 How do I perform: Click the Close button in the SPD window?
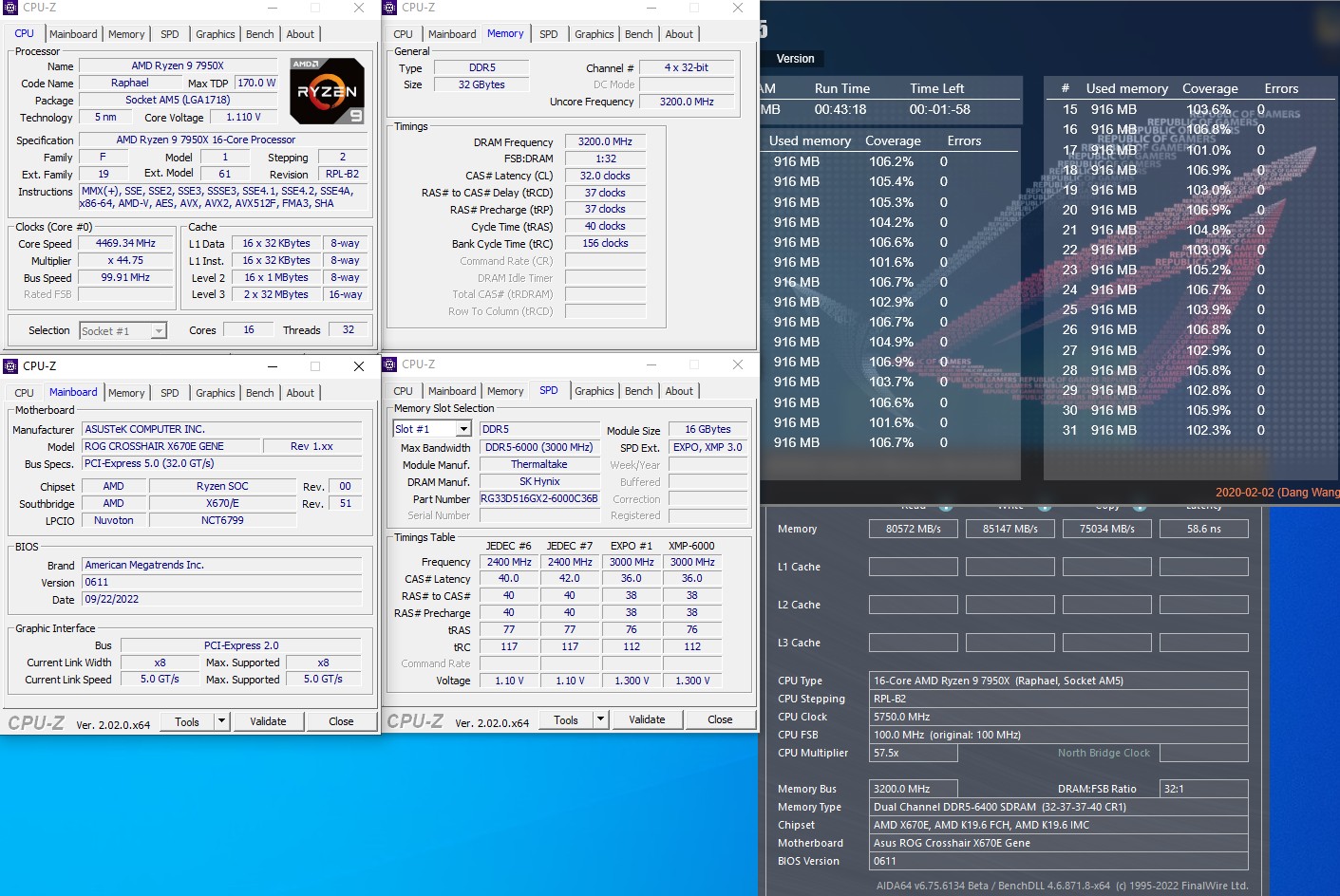(720, 719)
